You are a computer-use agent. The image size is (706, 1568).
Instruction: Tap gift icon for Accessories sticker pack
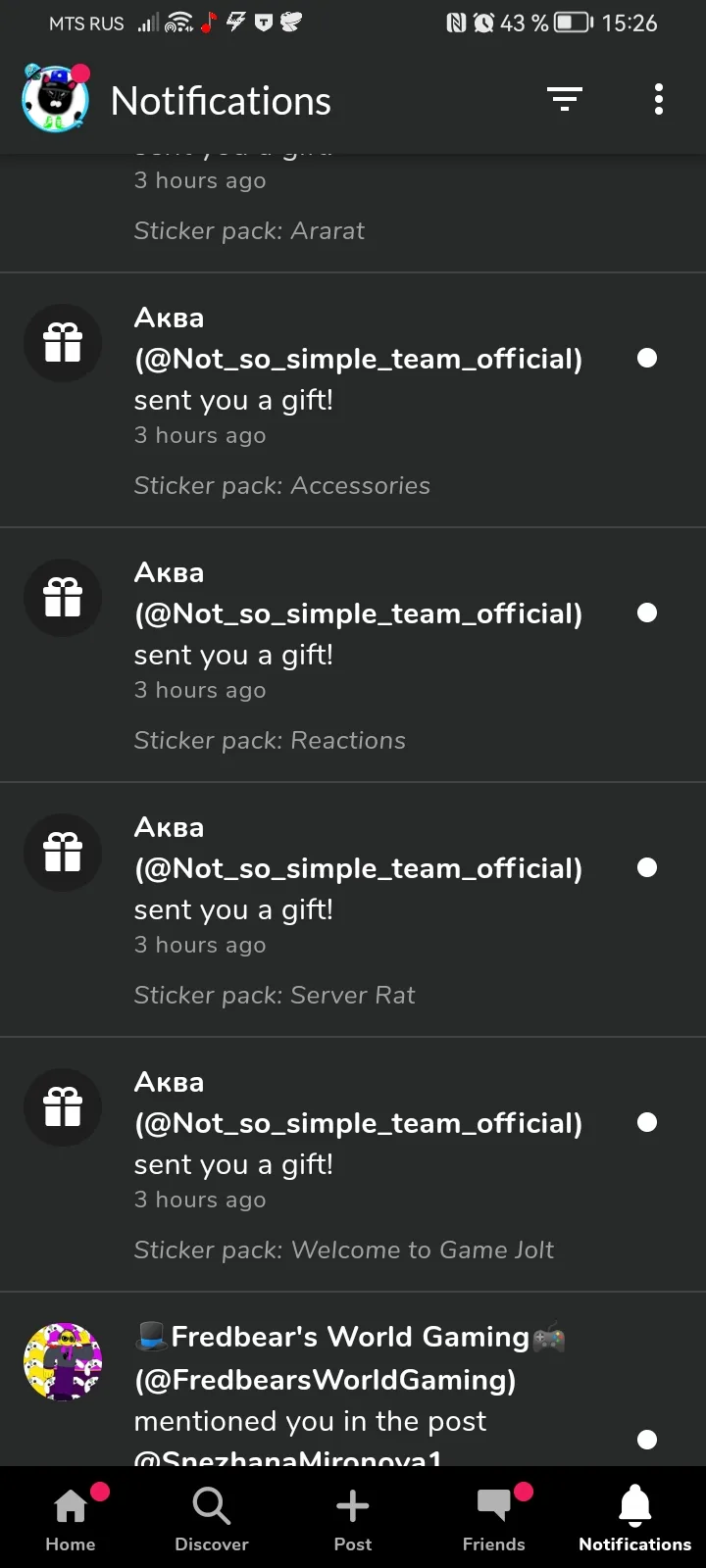[63, 343]
